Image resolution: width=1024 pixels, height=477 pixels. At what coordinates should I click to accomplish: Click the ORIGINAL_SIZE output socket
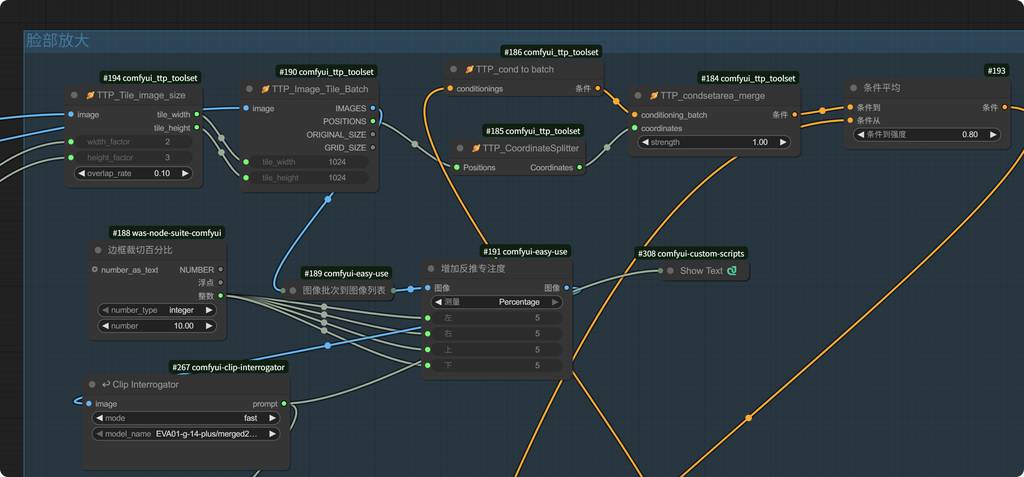coord(373,135)
